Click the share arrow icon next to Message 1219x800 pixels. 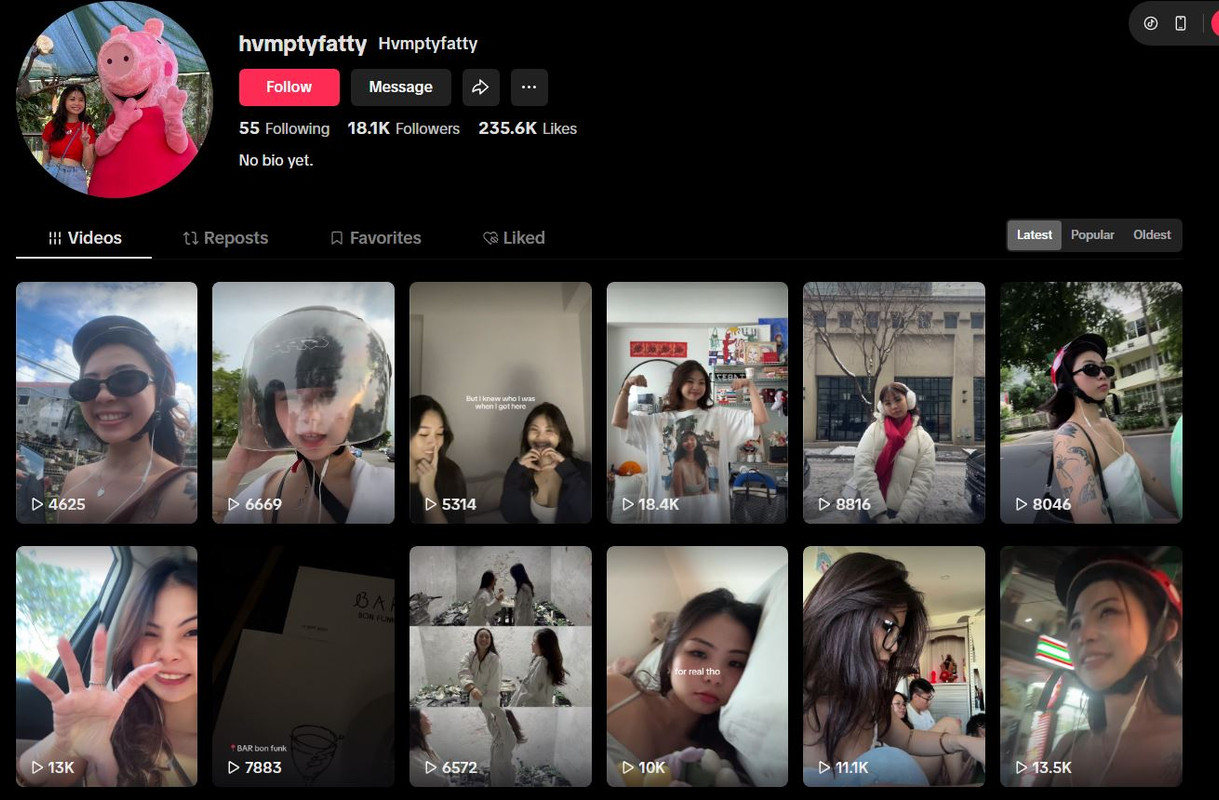pos(480,87)
